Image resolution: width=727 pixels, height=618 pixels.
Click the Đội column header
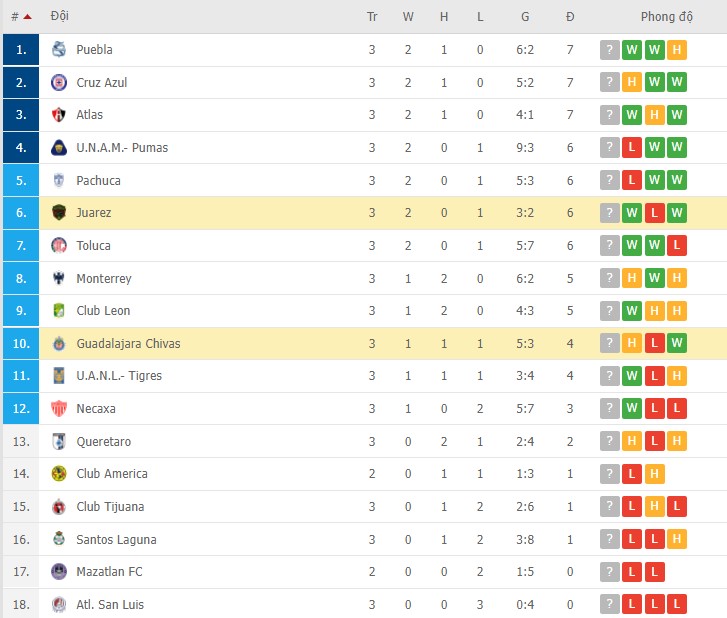pyautogui.click(x=60, y=17)
